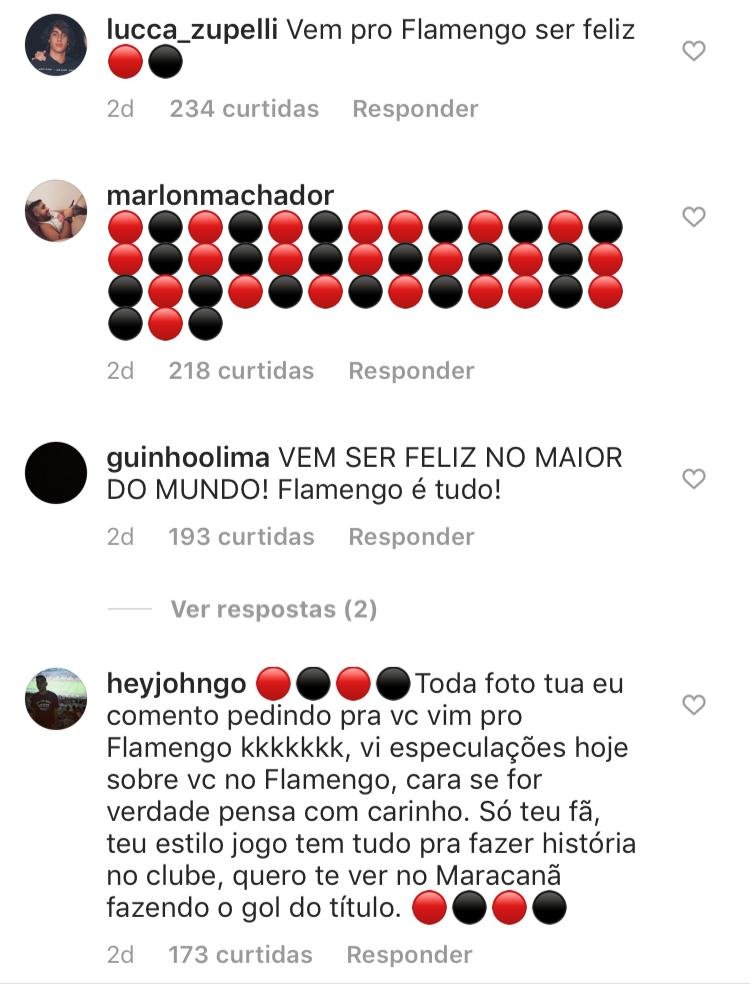The image size is (750, 985).
Task: See 173 curtidas likes list
Action: pyautogui.click(x=240, y=954)
